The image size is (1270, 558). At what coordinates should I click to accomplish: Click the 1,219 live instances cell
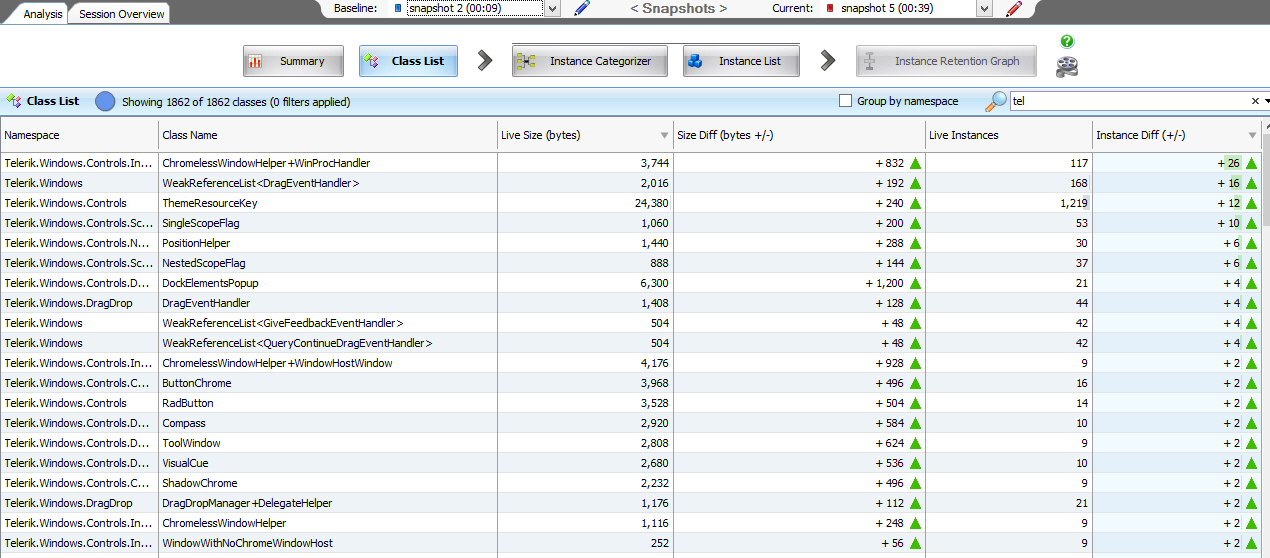[1009, 203]
